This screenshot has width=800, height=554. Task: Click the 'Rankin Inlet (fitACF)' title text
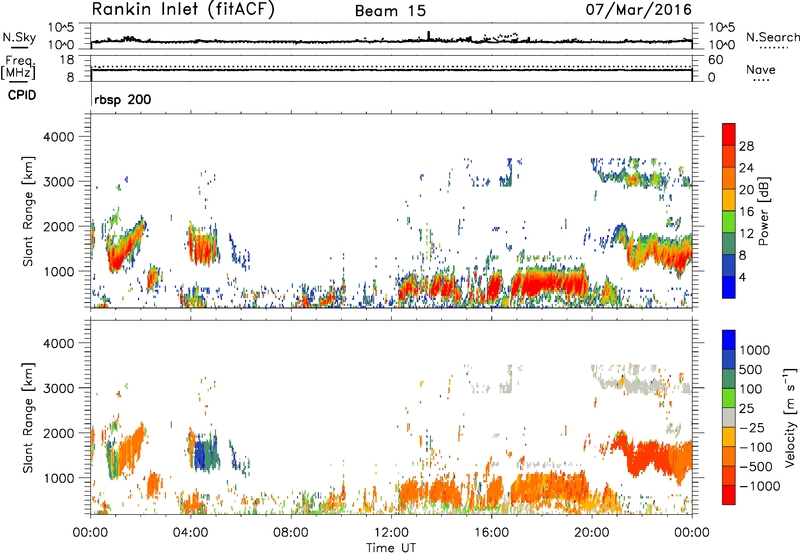(183, 10)
